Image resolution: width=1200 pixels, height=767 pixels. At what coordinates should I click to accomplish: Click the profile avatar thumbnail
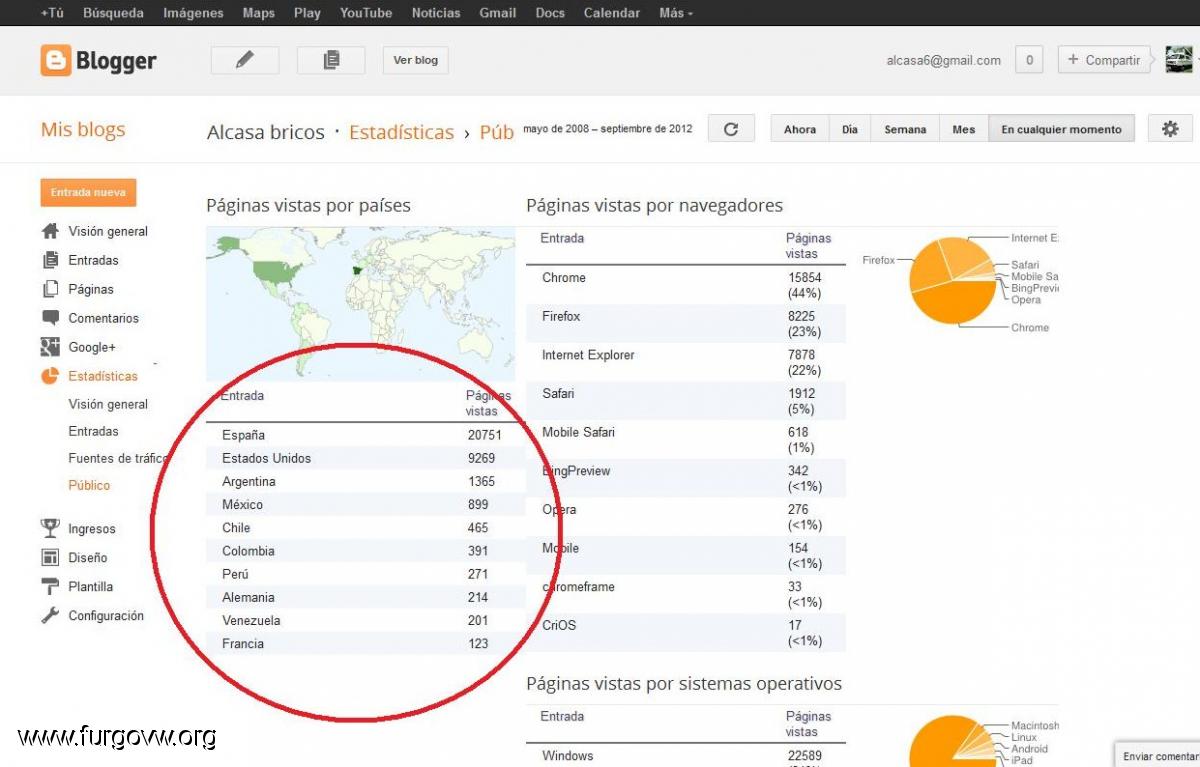click(1179, 60)
